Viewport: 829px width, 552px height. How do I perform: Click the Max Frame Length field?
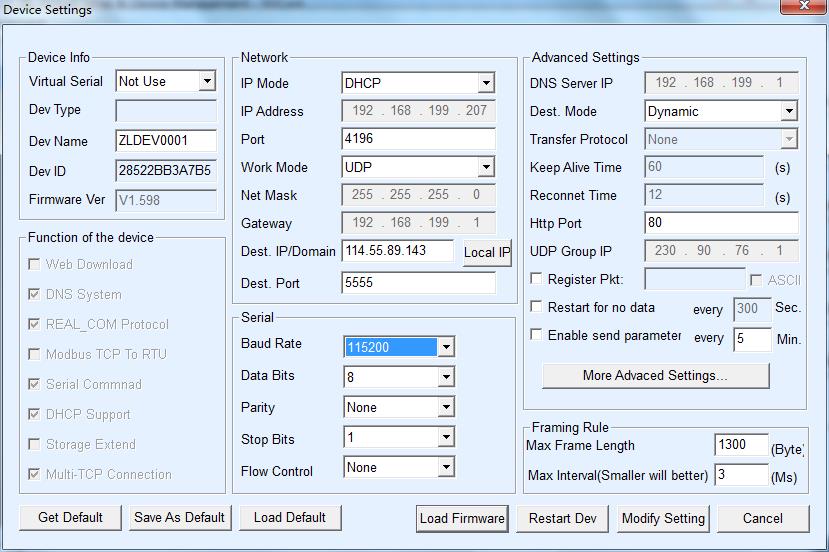point(741,445)
